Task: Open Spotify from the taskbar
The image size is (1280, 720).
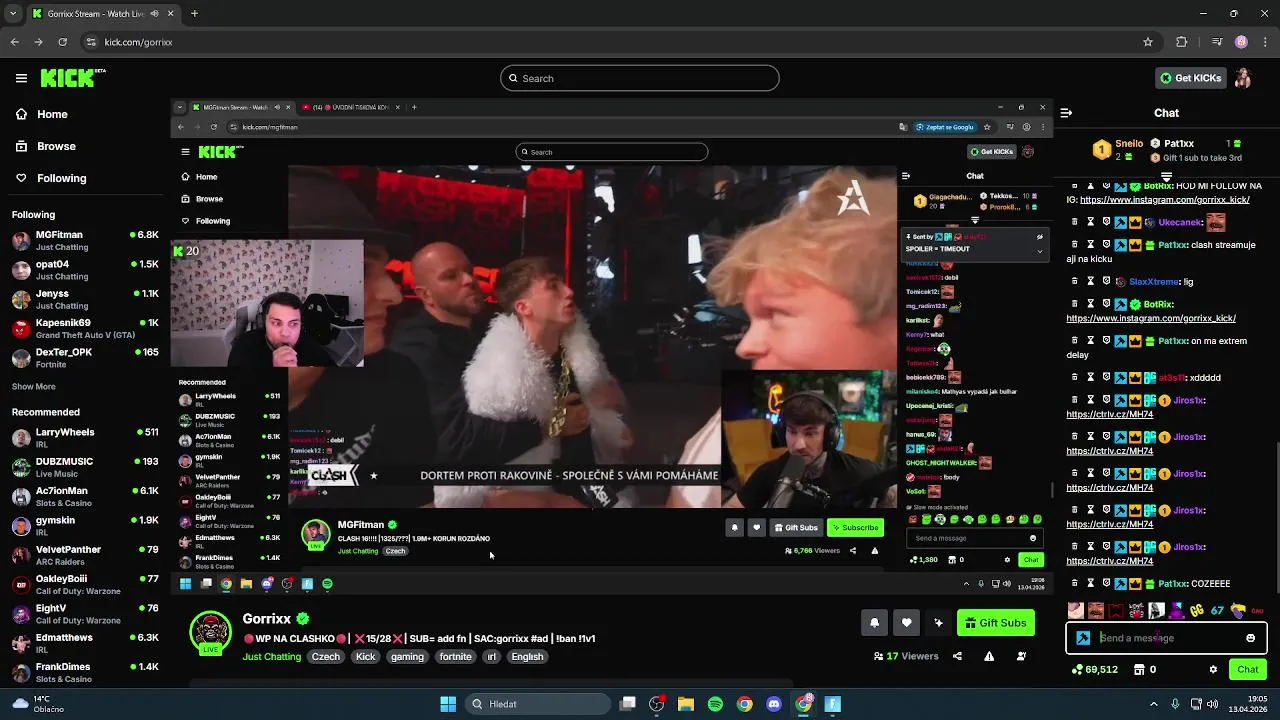Action: click(715, 704)
